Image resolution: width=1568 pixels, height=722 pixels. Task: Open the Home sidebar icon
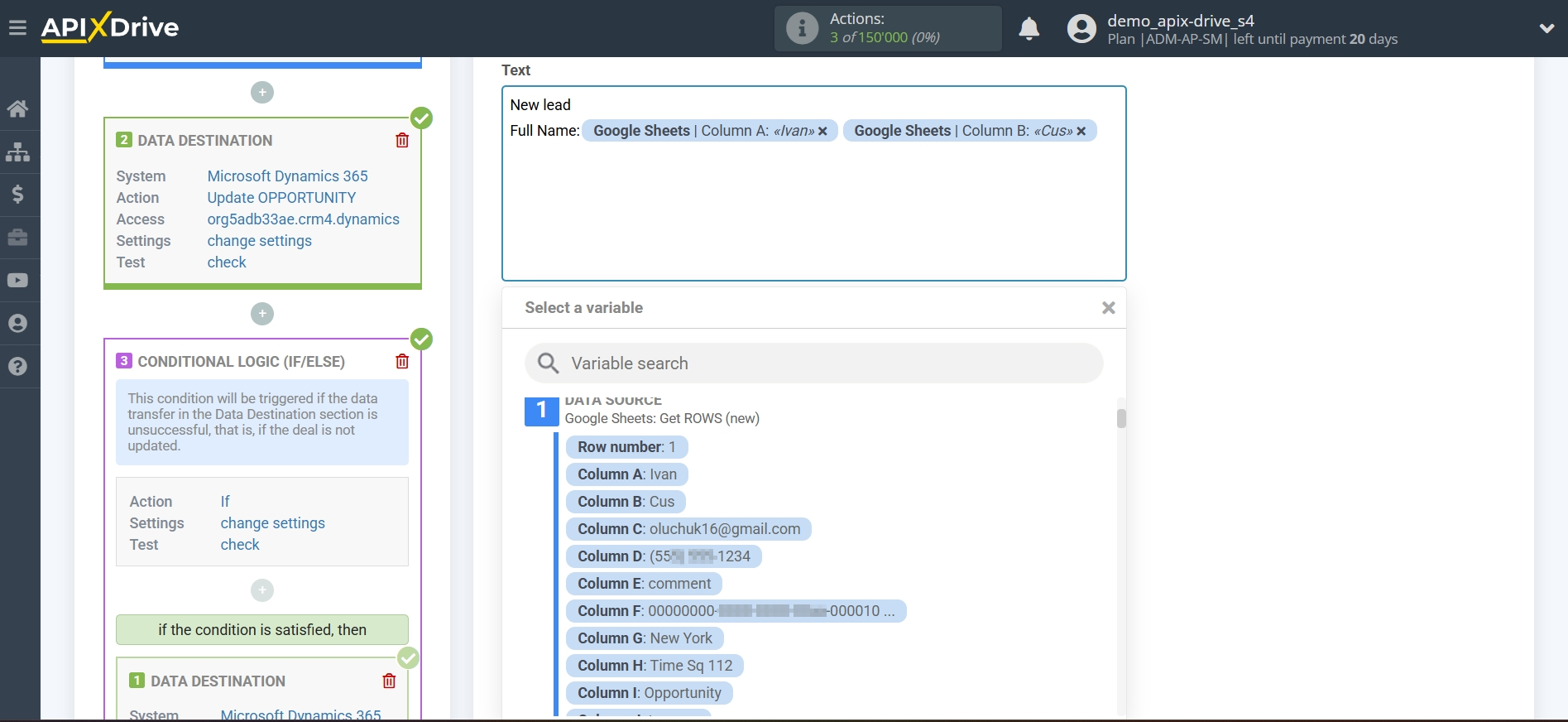point(17,108)
